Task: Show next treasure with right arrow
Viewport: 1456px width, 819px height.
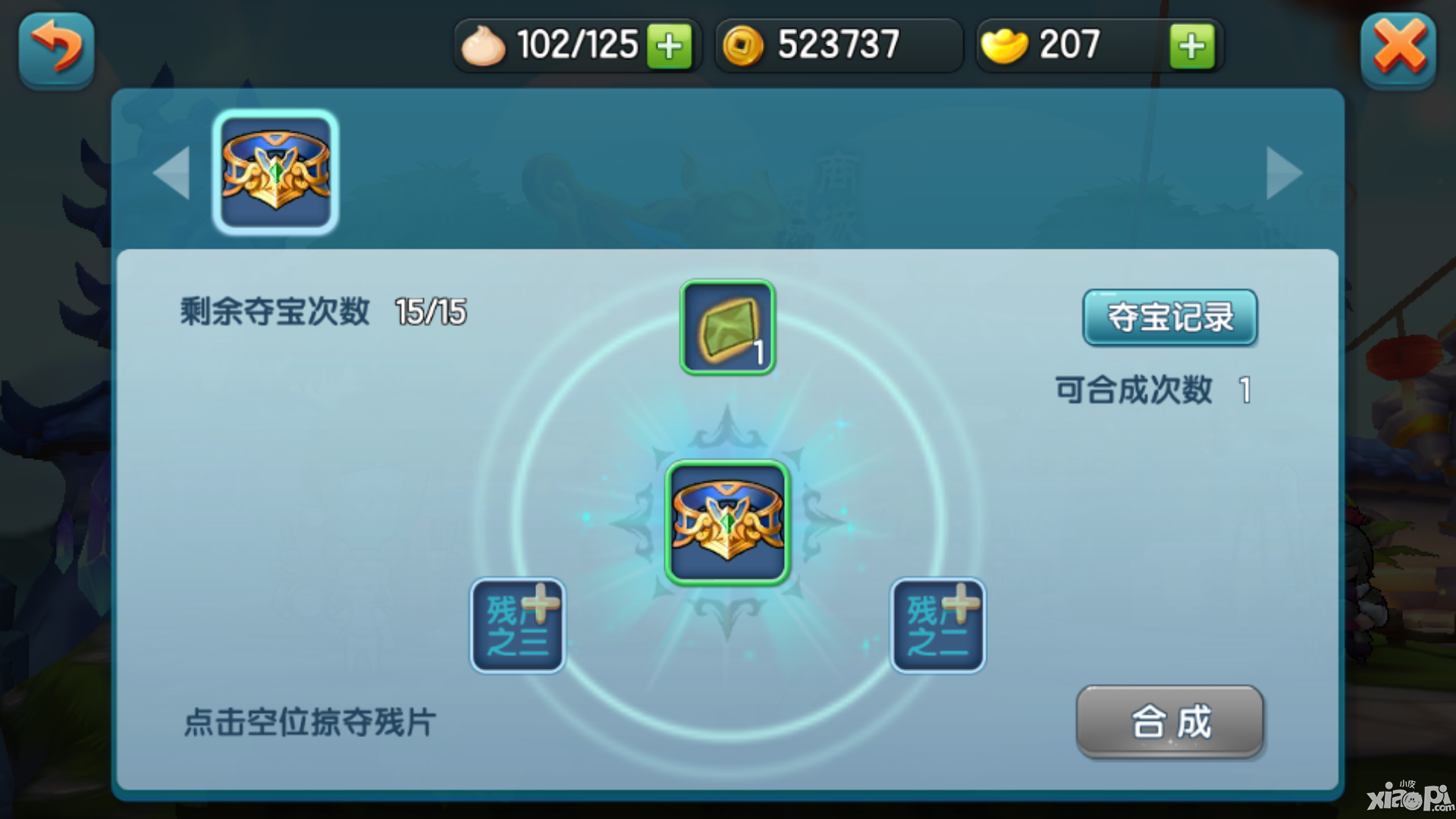Action: [x=1285, y=173]
